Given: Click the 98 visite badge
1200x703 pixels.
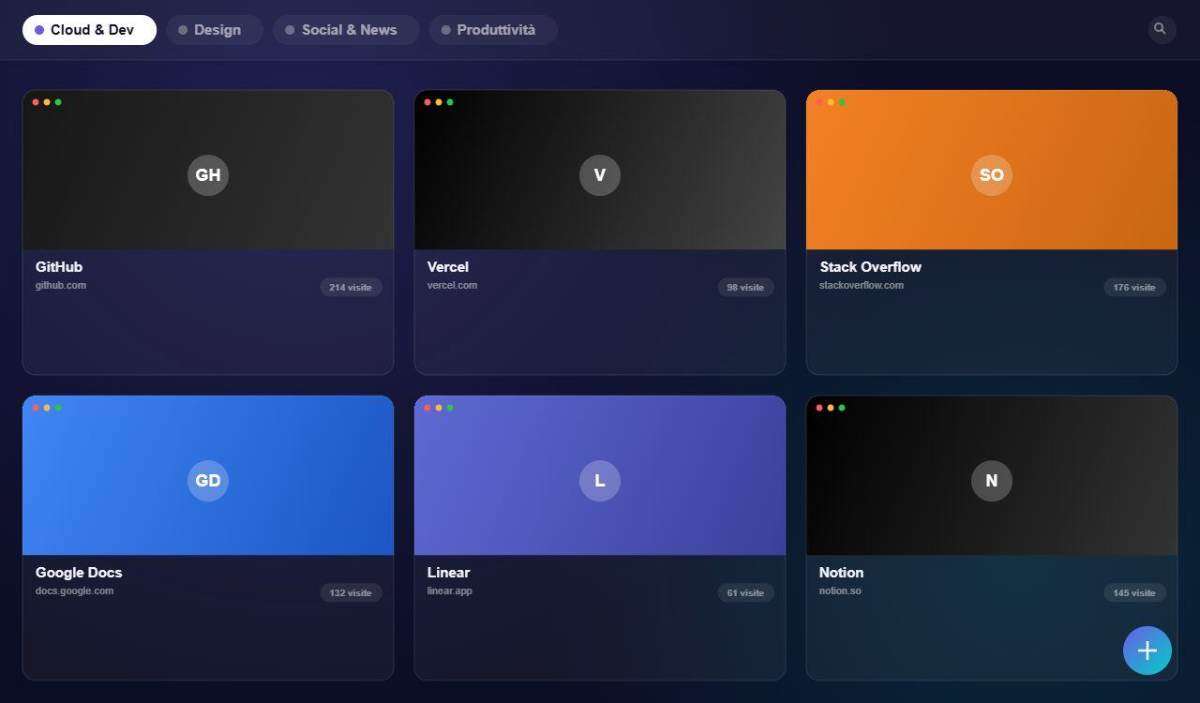Looking at the screenshot, I should 745,288.
